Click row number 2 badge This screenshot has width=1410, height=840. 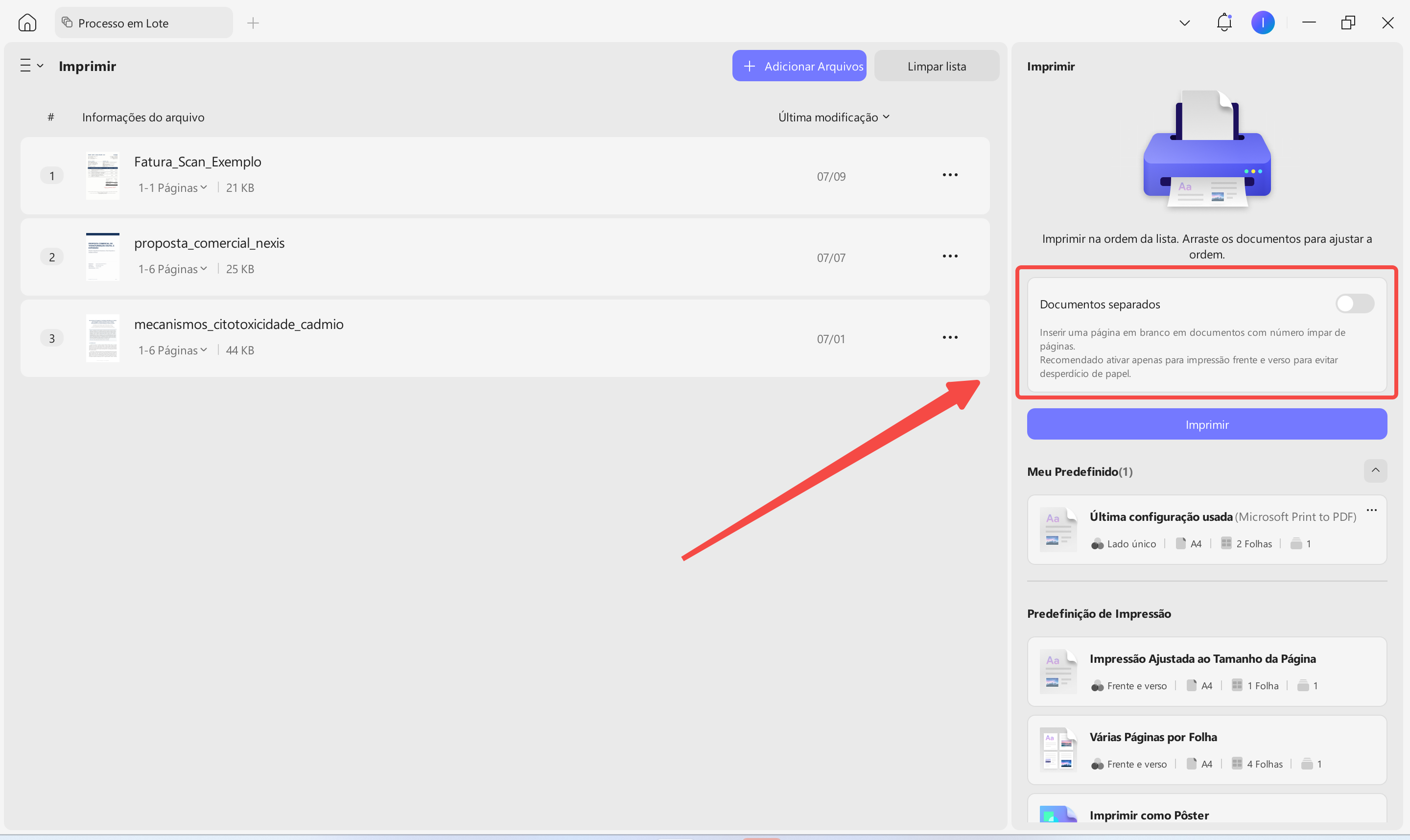point(51,257)
